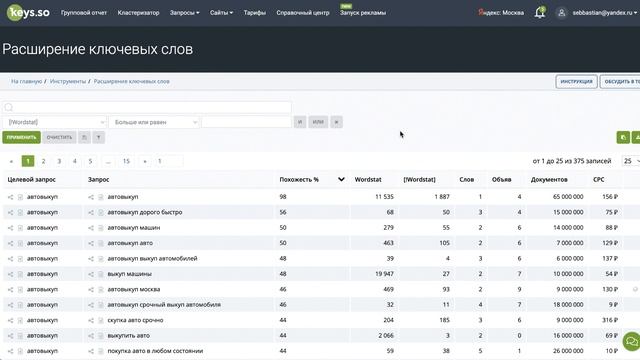
Task: Click the keys.so logo
Action: [28, 13]
